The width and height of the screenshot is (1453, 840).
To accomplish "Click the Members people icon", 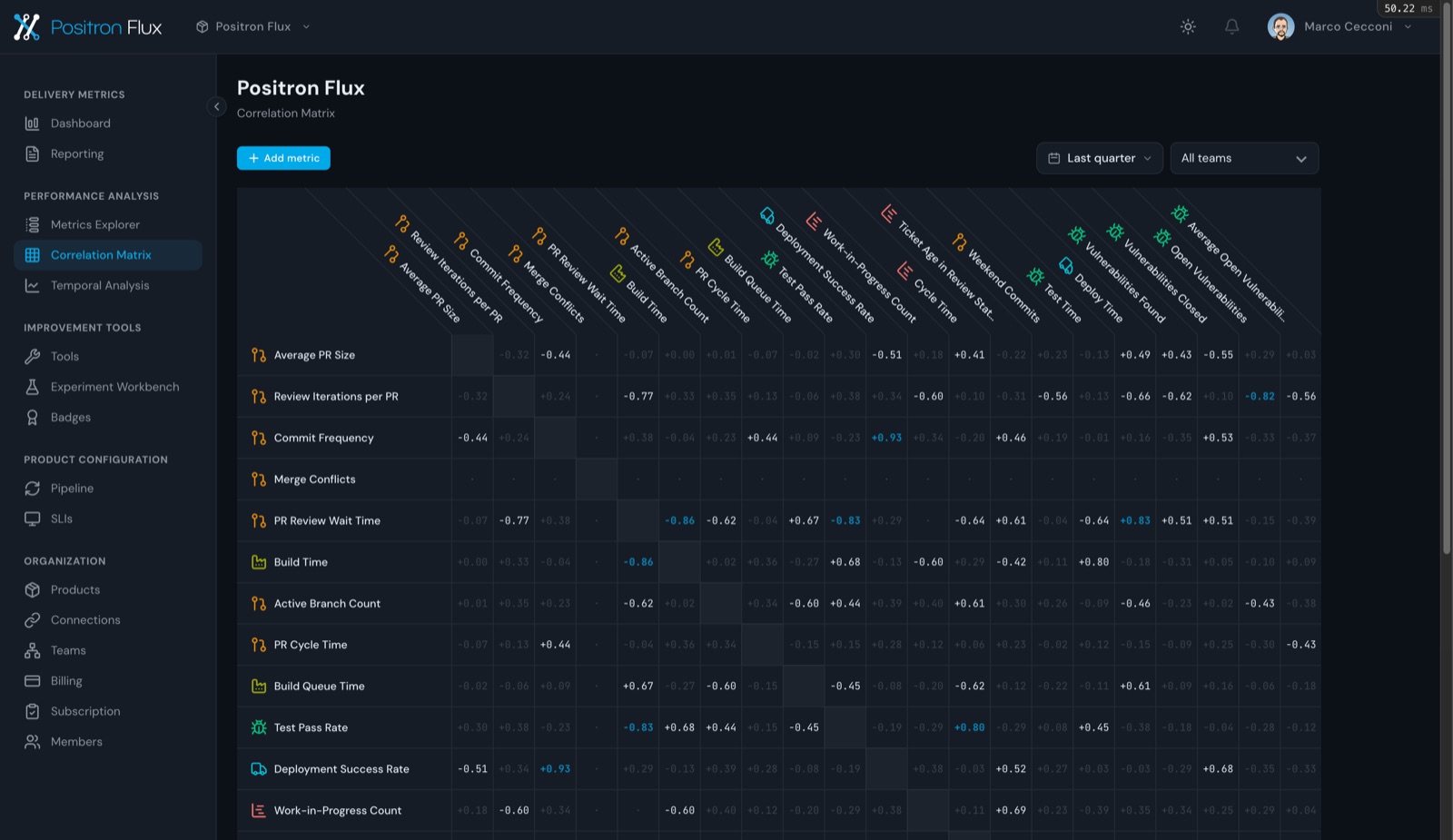I will tap(33, 742).
